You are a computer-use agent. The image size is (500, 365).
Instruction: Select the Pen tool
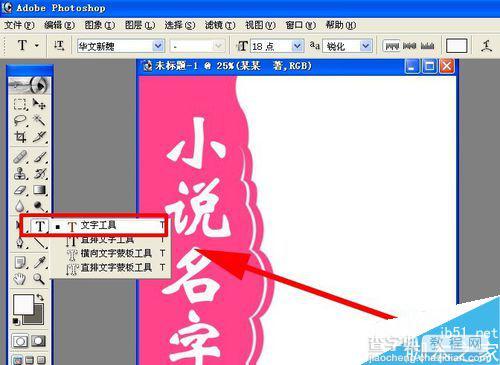[20, 242]
